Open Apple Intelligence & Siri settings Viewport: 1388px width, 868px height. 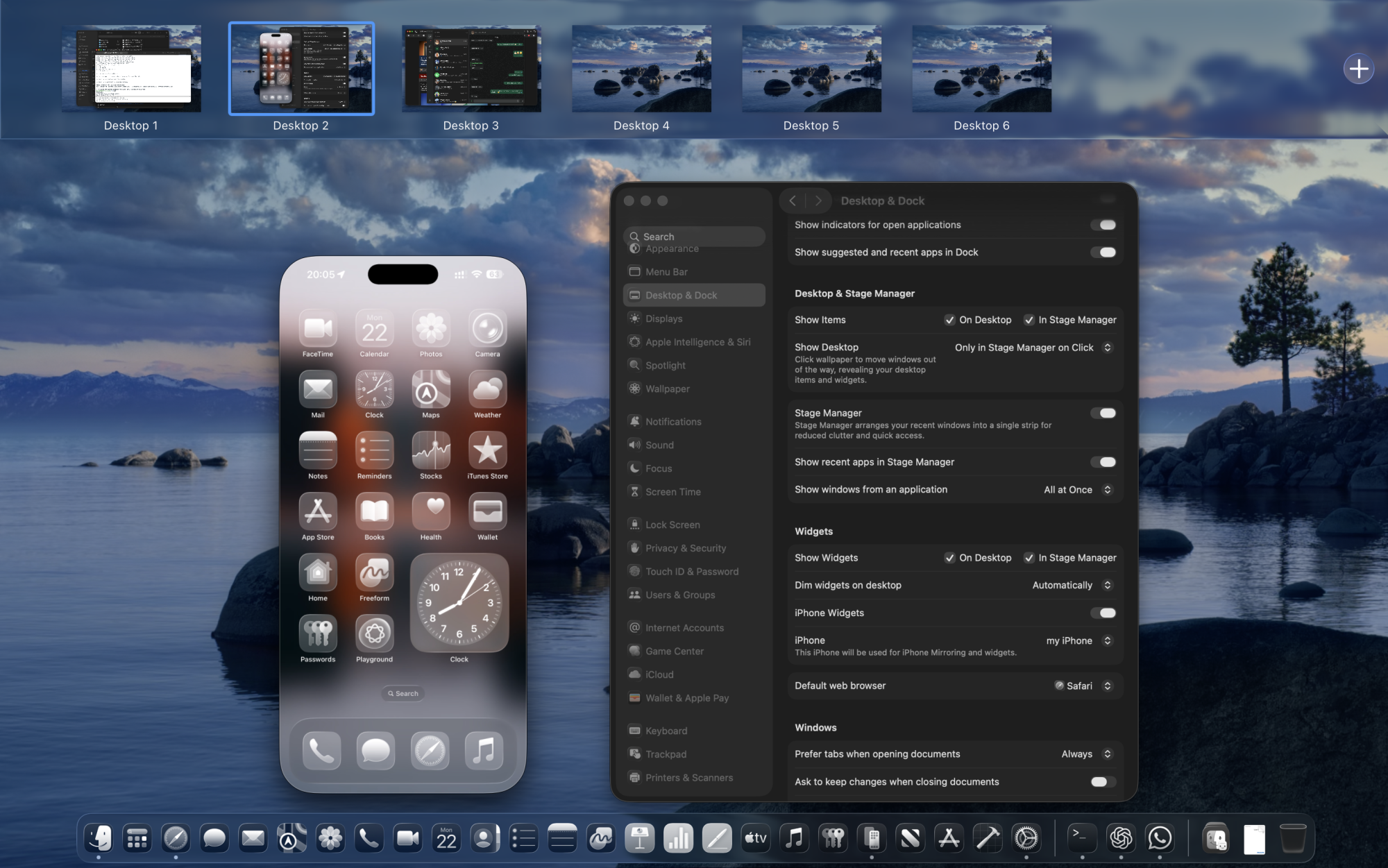point(694,342)
